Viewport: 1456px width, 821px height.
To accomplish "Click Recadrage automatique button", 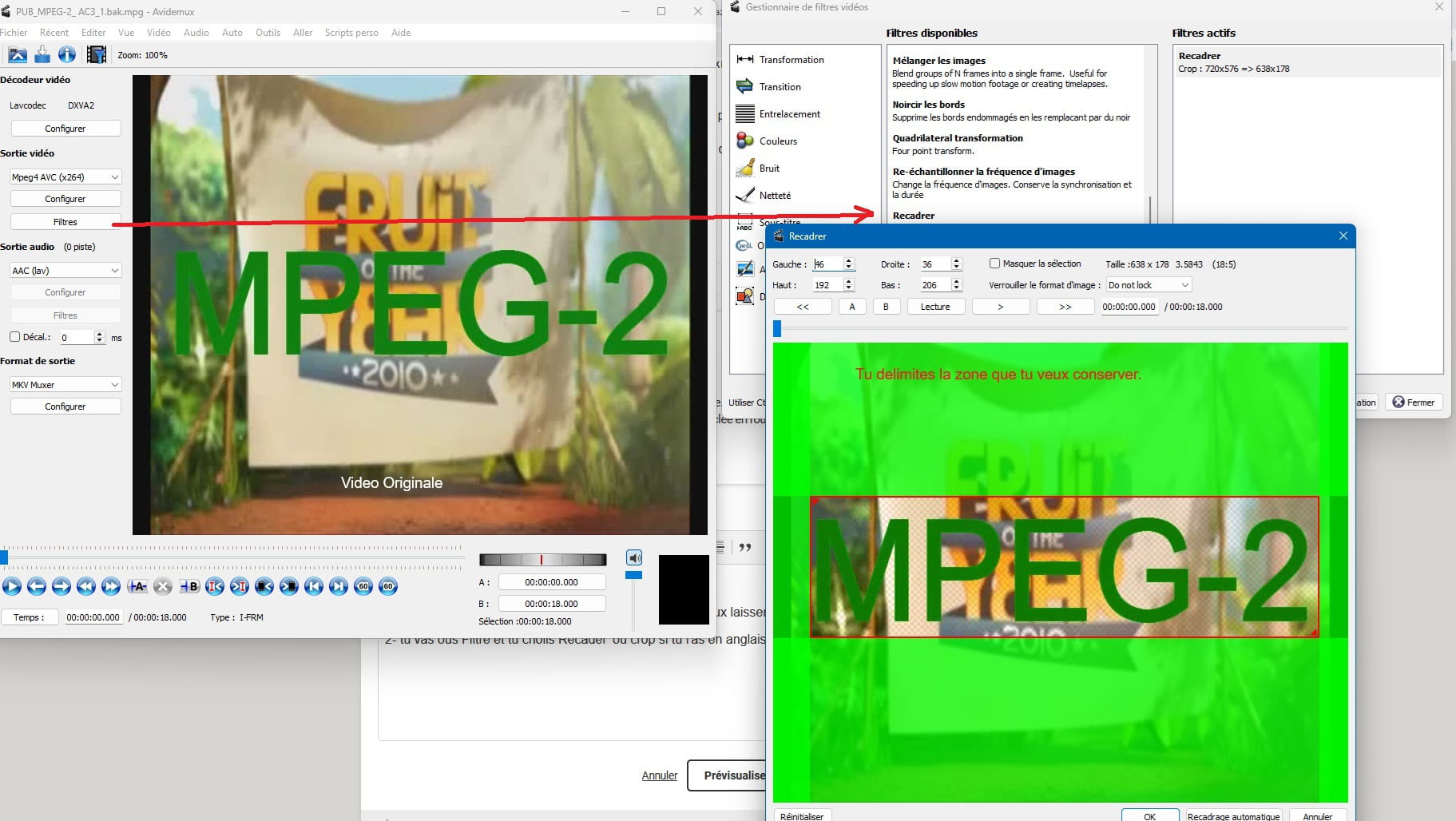I will tap(1233, 815).
